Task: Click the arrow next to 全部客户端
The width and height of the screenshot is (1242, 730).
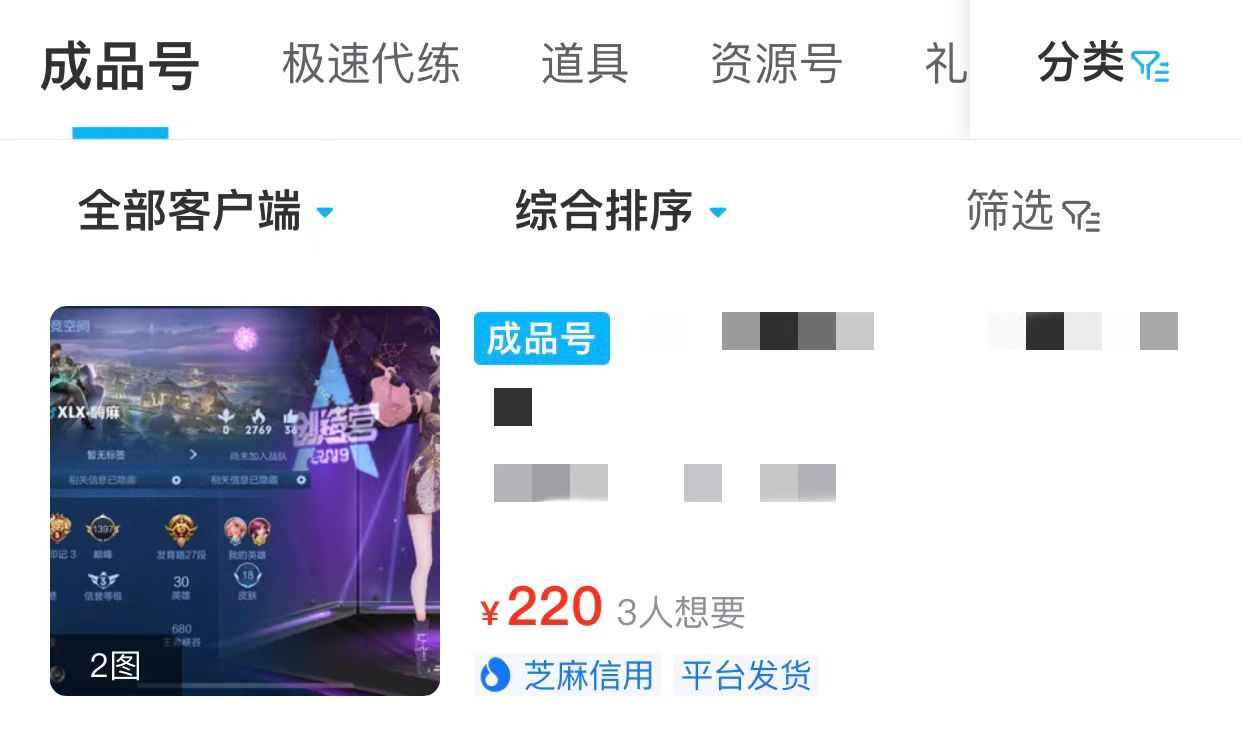Action: (324, 213)
